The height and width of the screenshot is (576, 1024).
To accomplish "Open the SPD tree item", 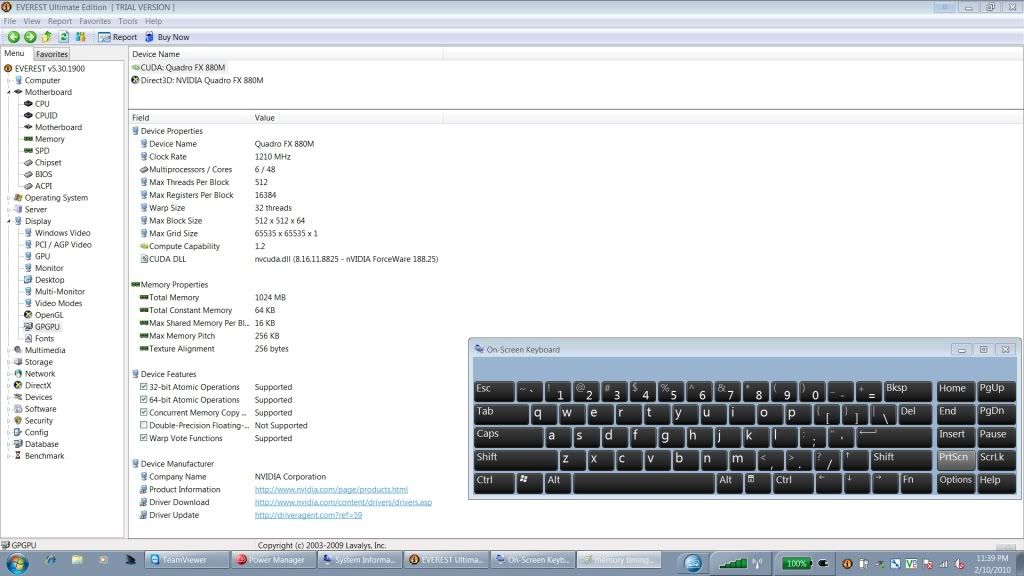I will pyautogui.click(x=42, y=151).
